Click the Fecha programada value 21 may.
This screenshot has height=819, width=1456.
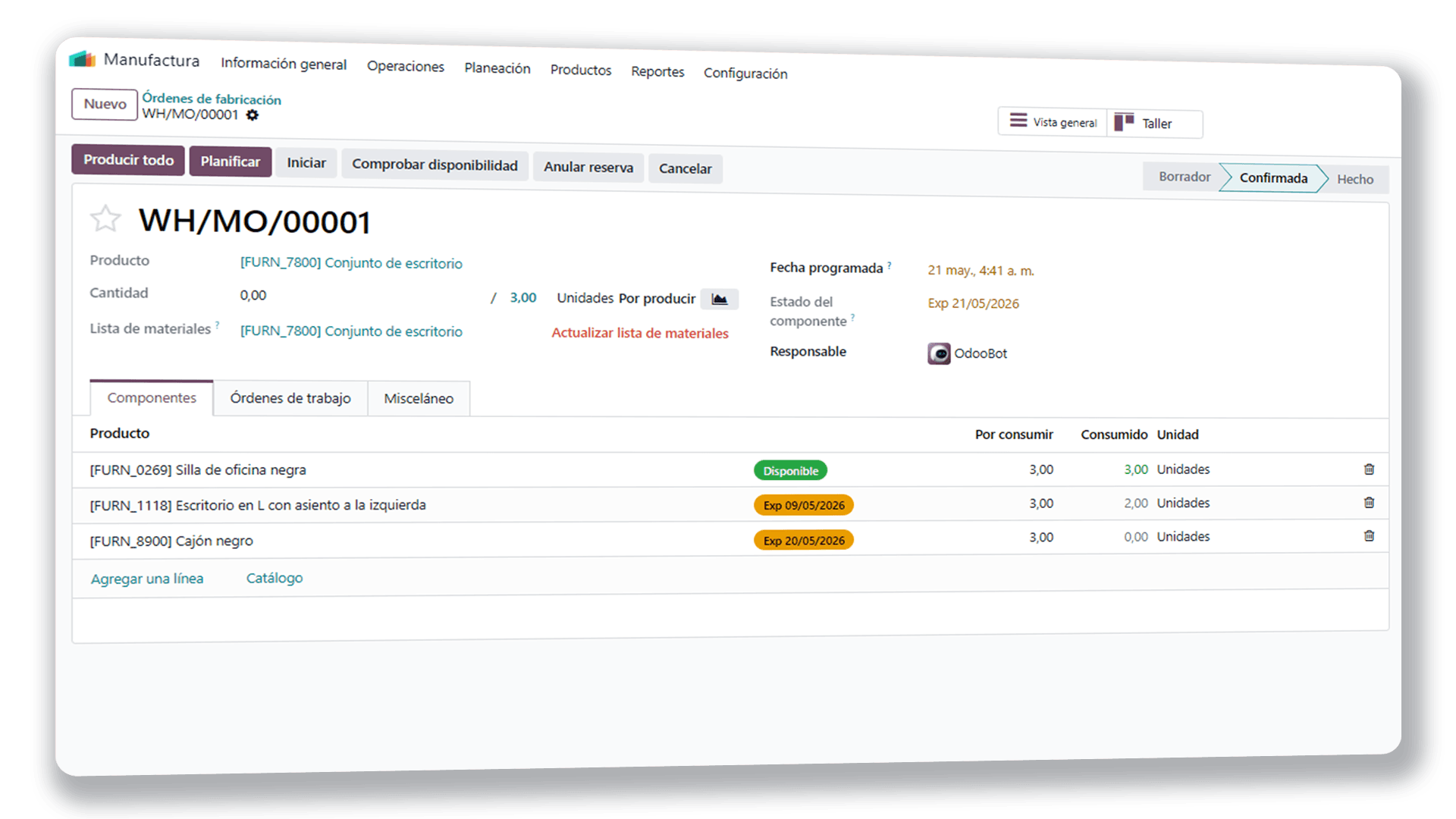(x=981, y=270)
